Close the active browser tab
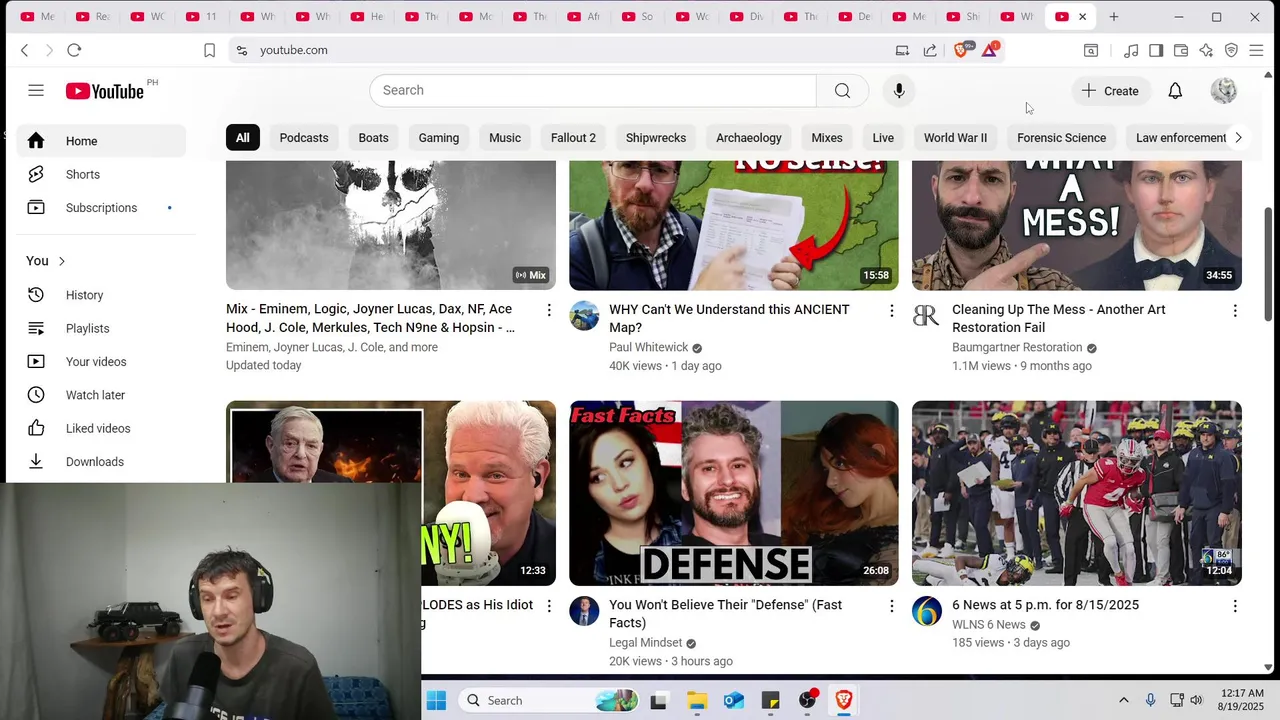Image resolution: width=1280 pixels, height=720 pixels. coord(1082,17)
